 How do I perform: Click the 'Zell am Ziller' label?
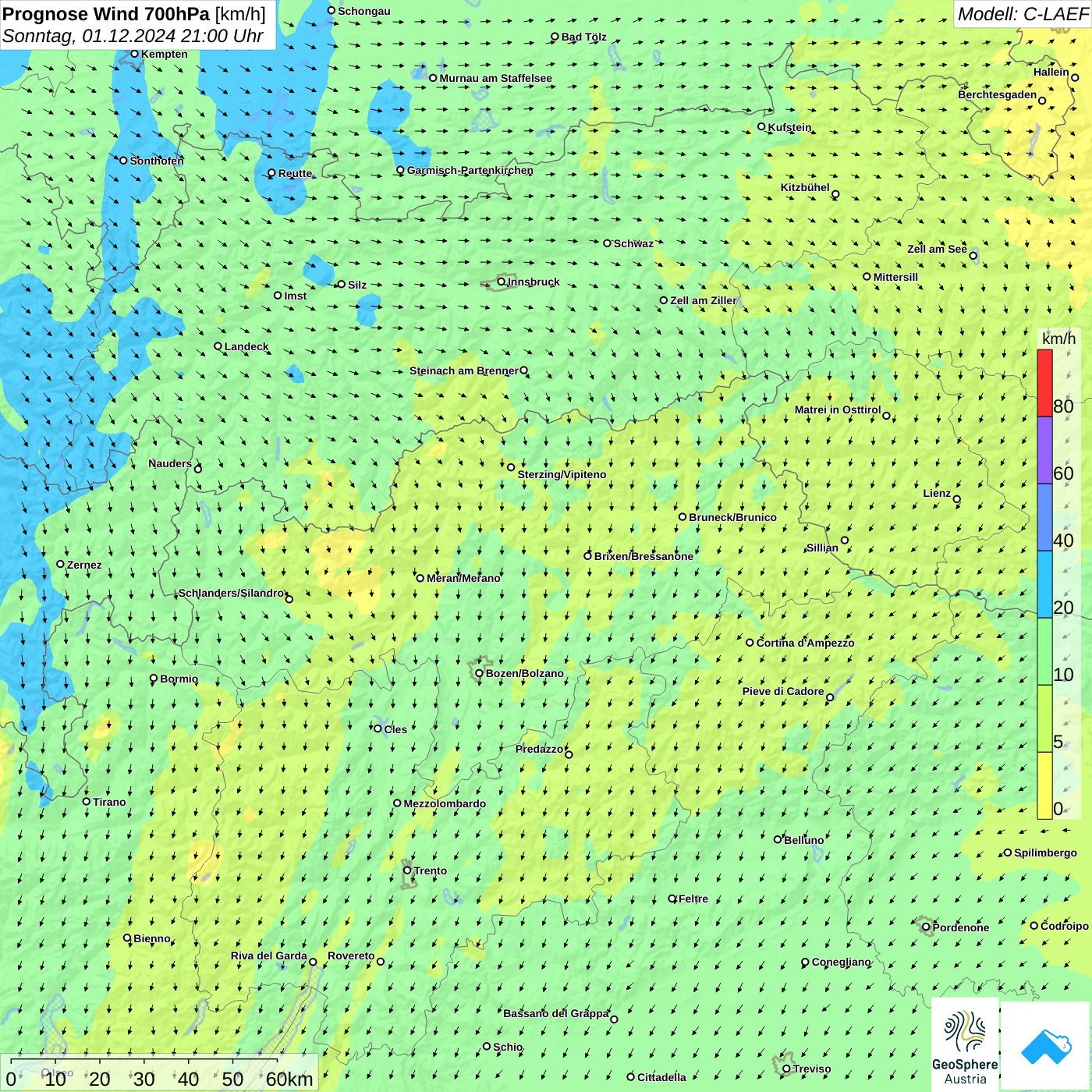[704, 300]
